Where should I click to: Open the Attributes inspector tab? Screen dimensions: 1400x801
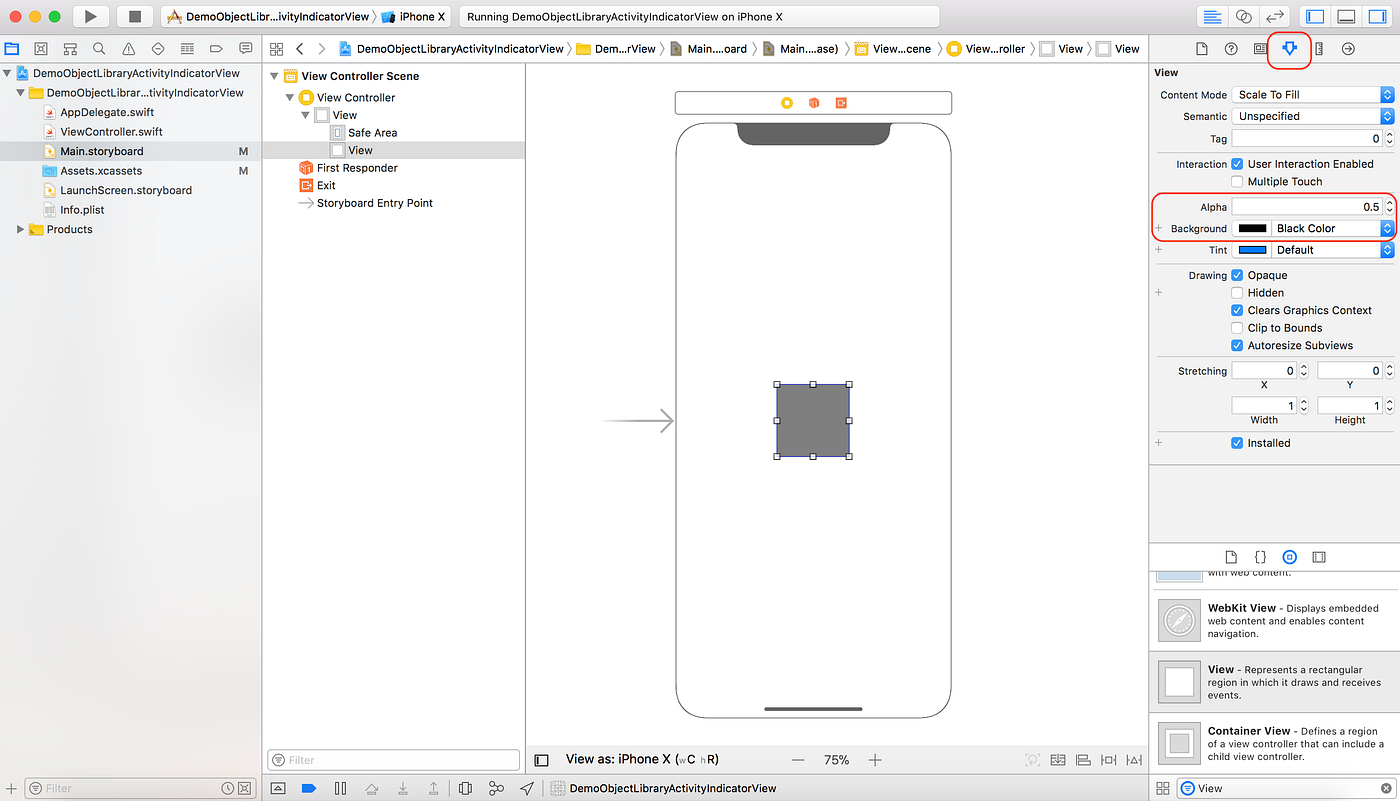pos(1290,49)
